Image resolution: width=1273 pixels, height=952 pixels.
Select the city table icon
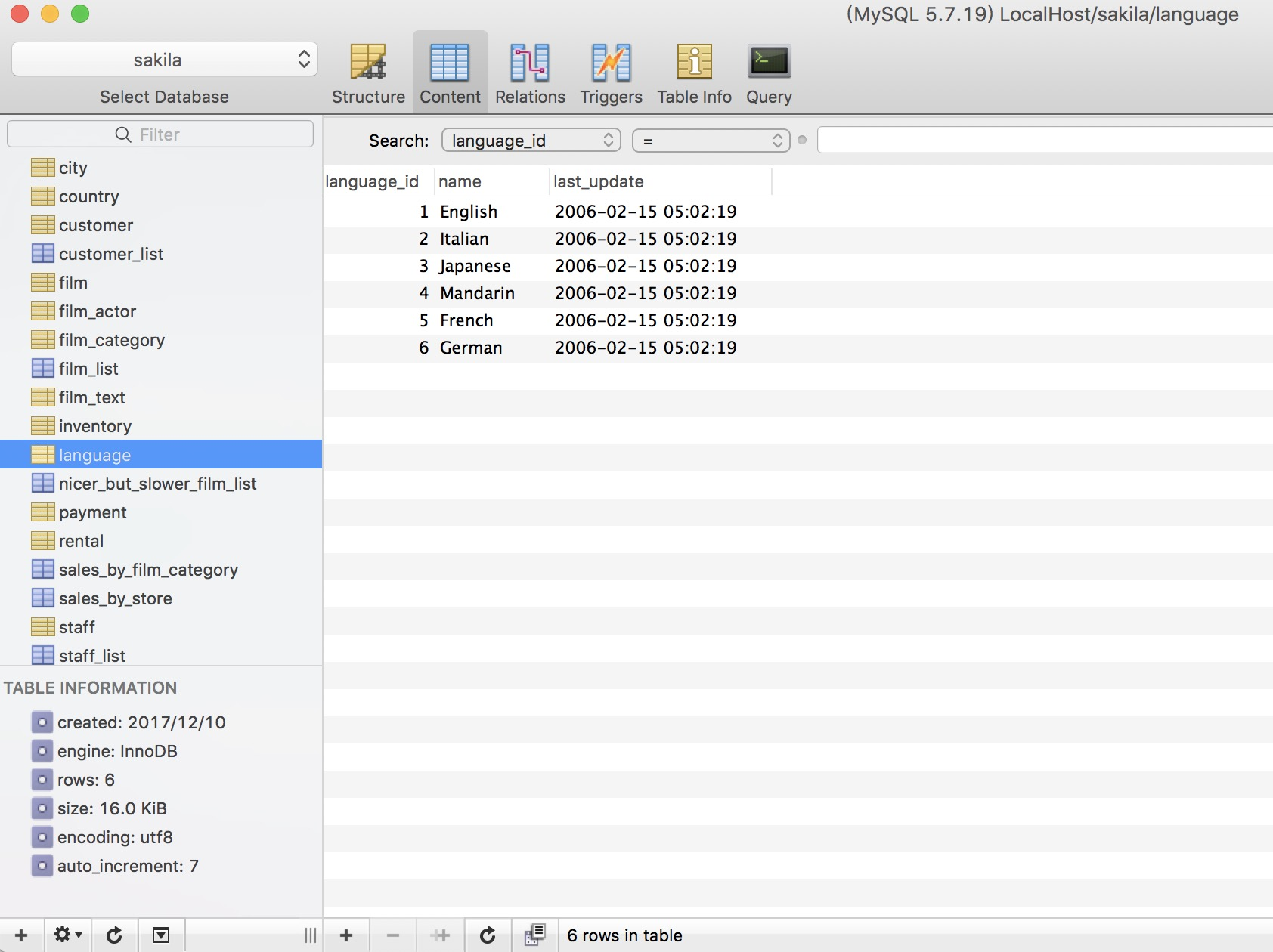(x=42, y=167)
